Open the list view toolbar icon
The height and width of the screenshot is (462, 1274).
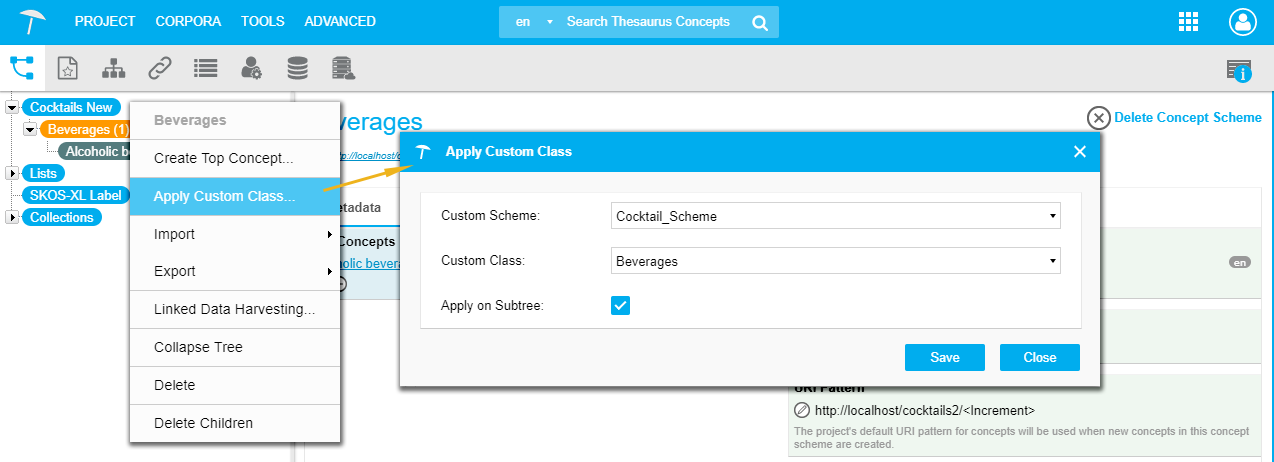pyautogui.click(x=206, y=68)
